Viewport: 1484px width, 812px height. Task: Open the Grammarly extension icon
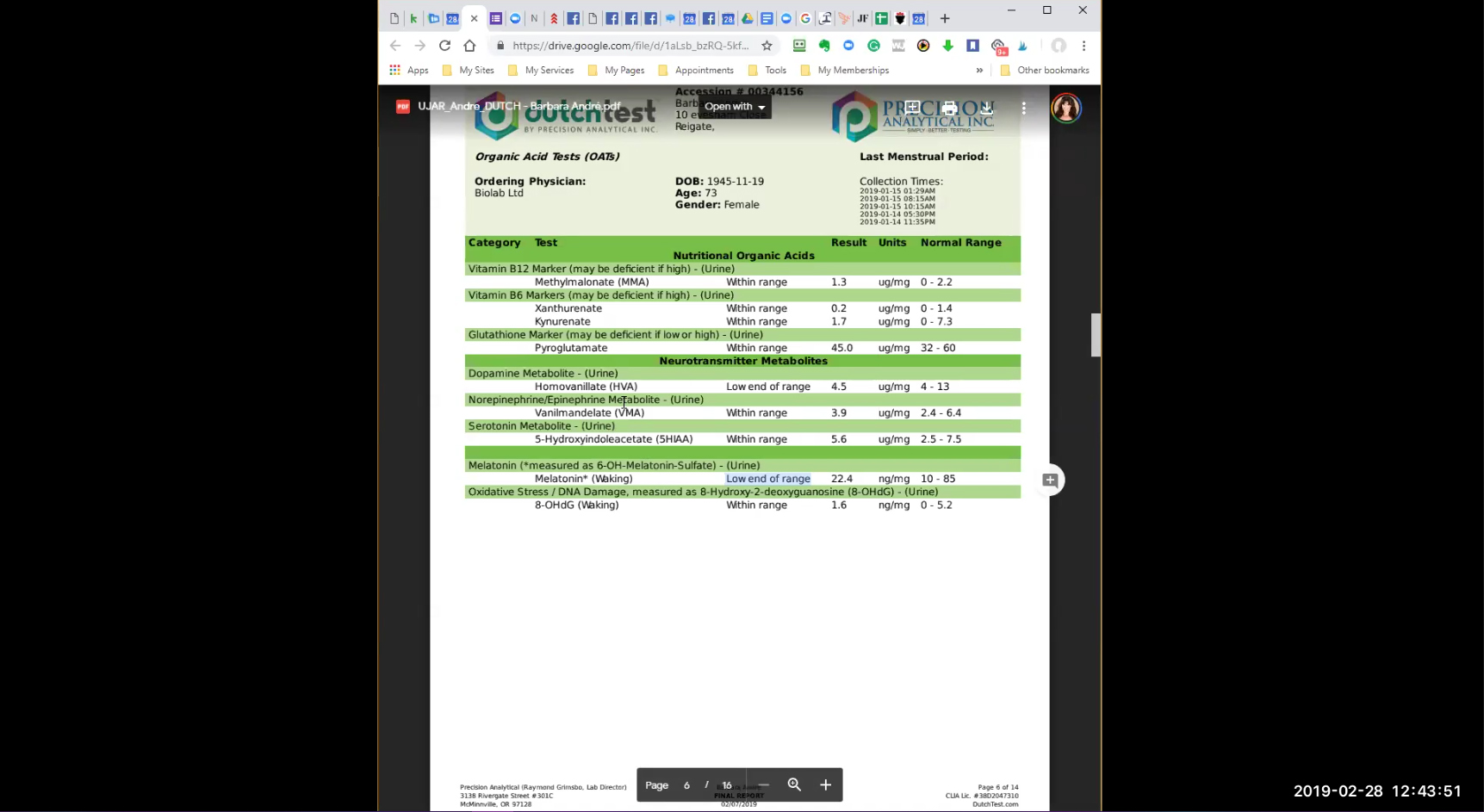click(873, 46)
